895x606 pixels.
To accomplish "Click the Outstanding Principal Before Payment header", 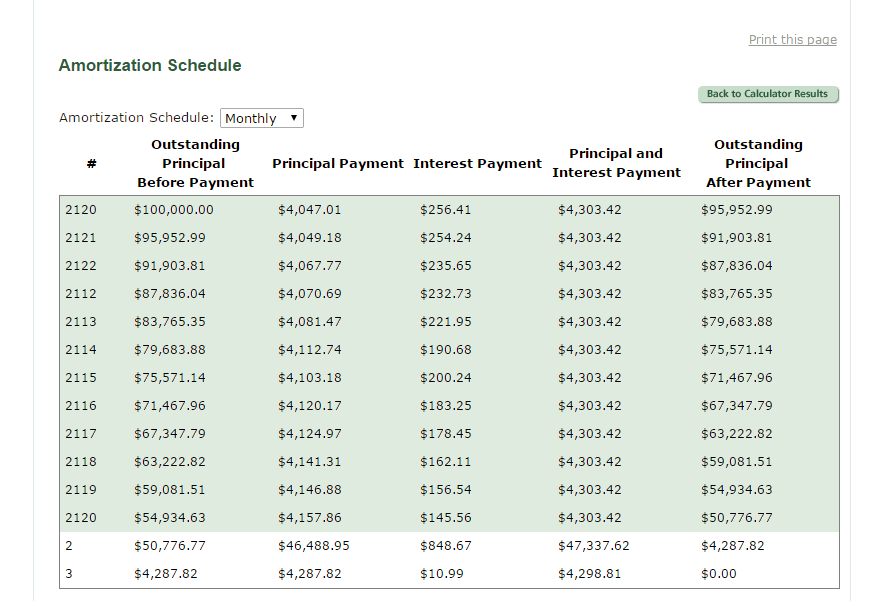I will click(195, 164).
